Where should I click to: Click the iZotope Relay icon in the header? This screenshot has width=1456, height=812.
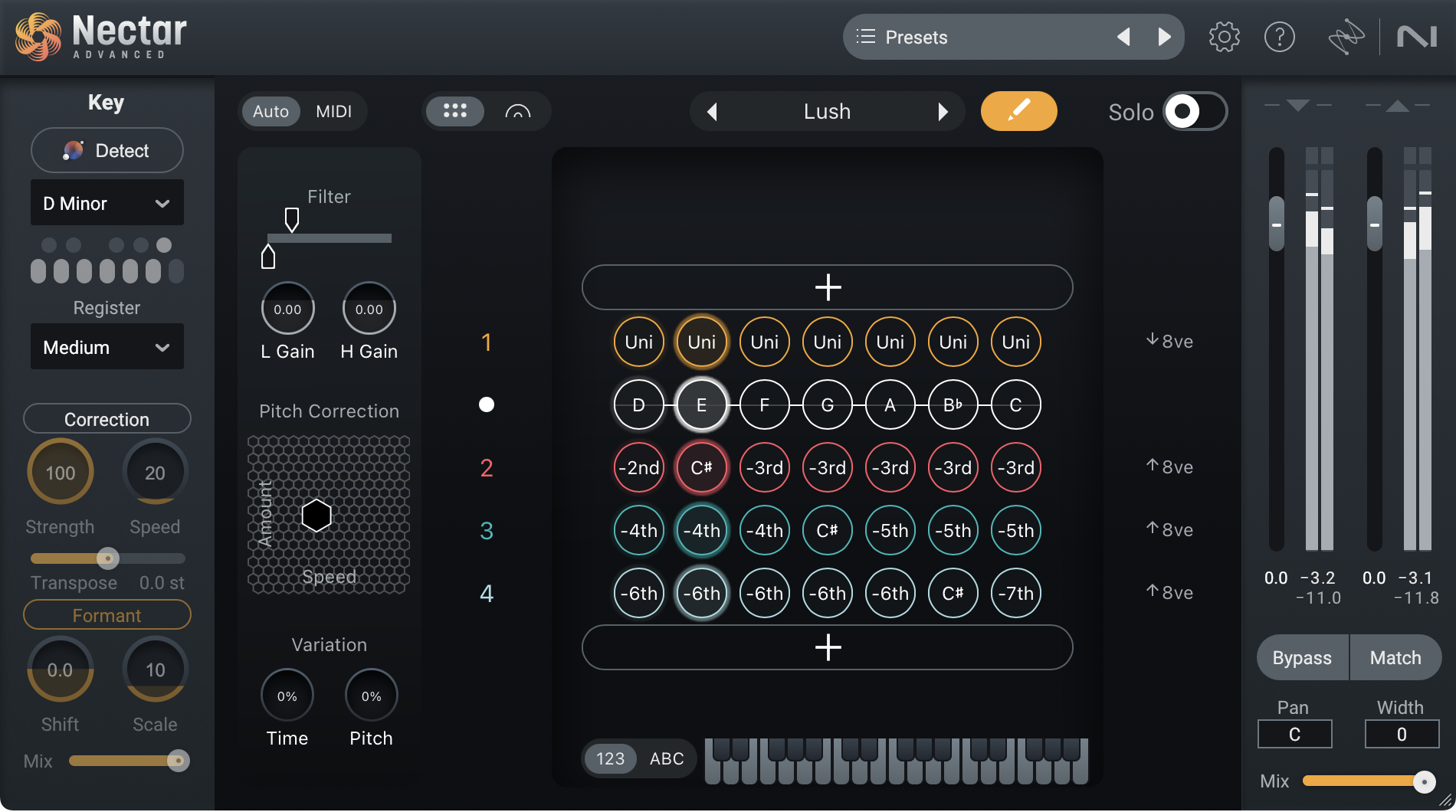point(1346,36)
